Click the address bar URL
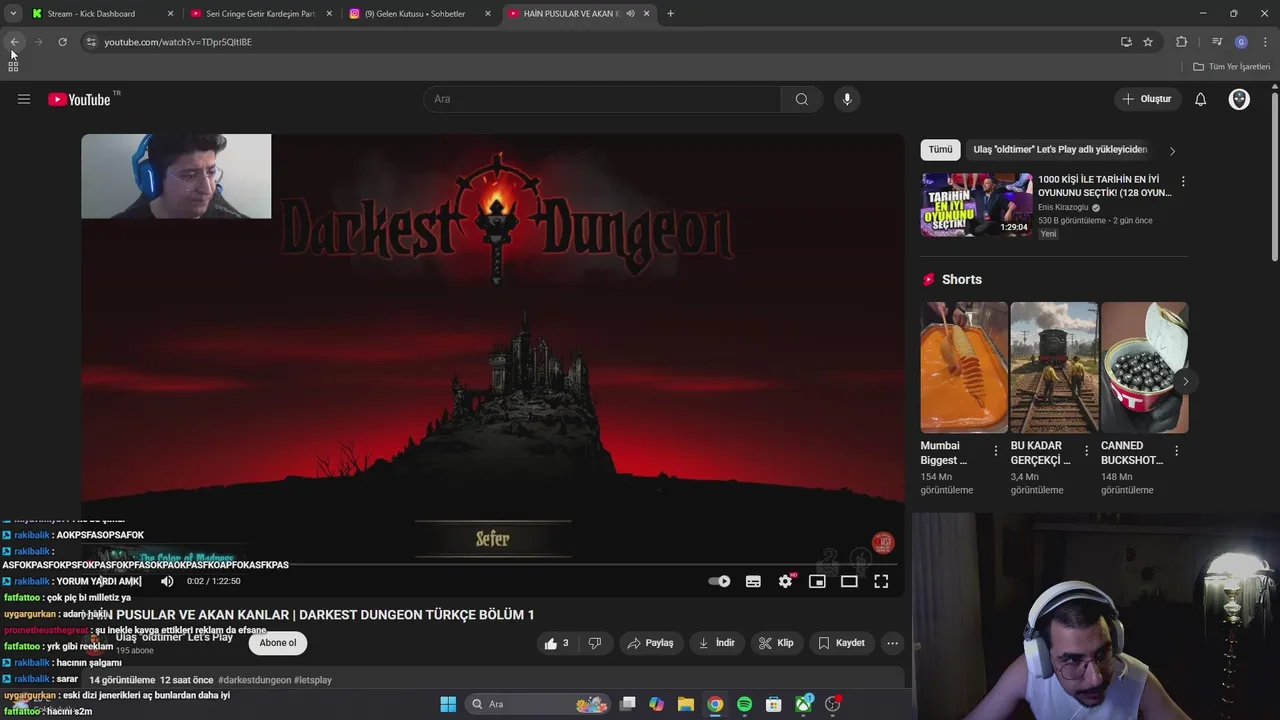 (x=178, y=42)
